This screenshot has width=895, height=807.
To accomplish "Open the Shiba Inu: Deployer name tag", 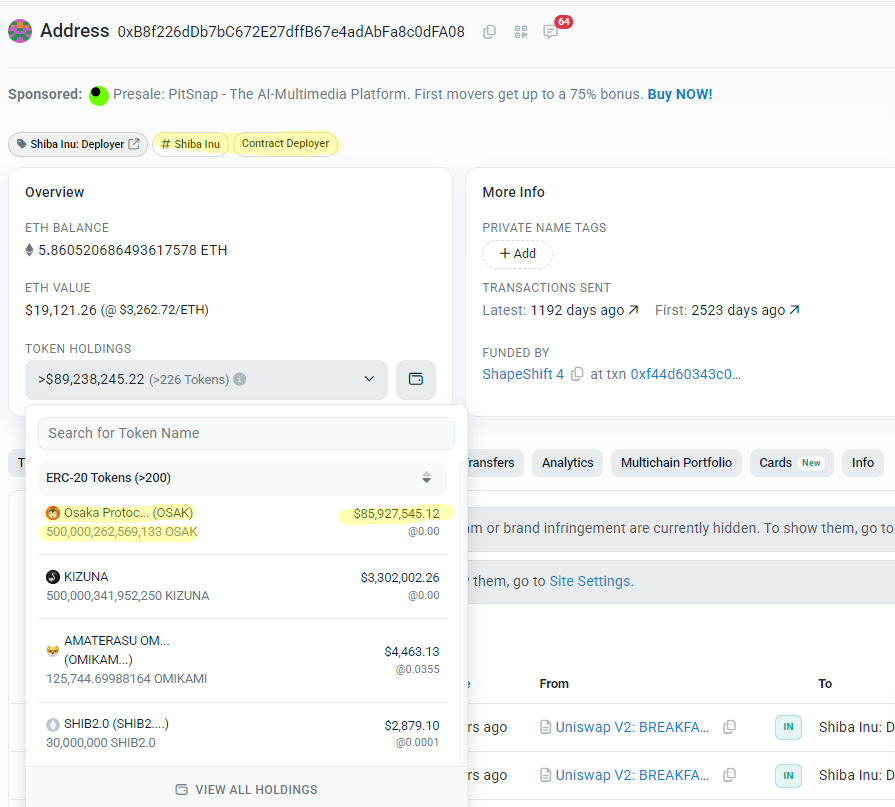I will 78,144.
